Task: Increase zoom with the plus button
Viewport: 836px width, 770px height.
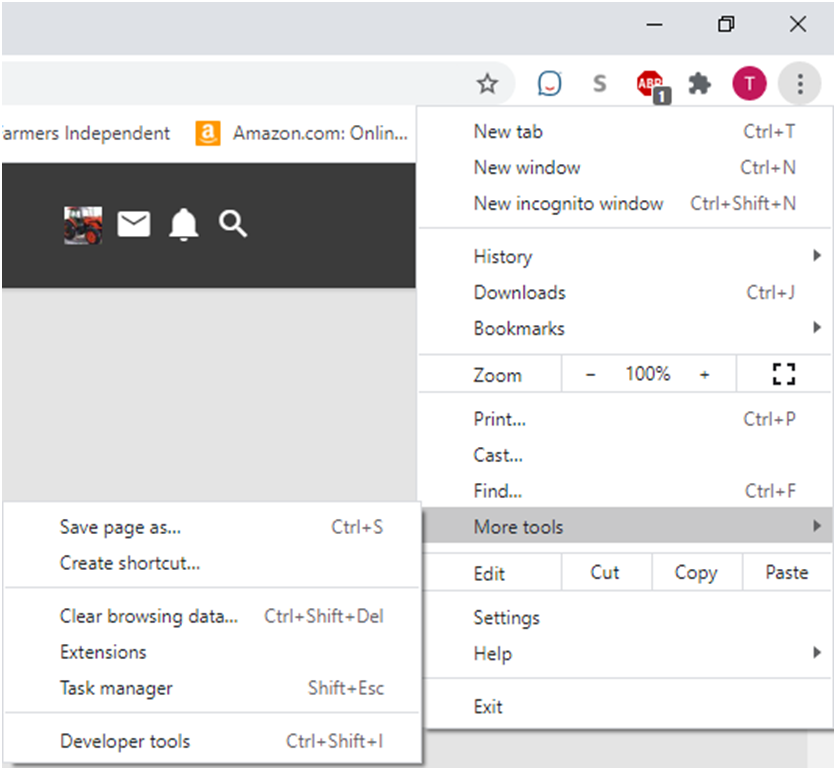Action: [x=704, y=374]
